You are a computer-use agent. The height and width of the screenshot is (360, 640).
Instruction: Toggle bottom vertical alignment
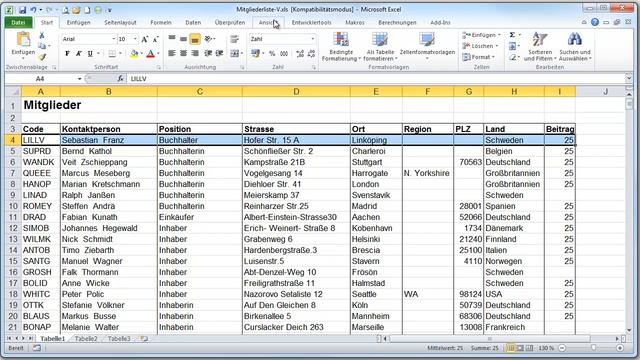click(x=195, y=39)
